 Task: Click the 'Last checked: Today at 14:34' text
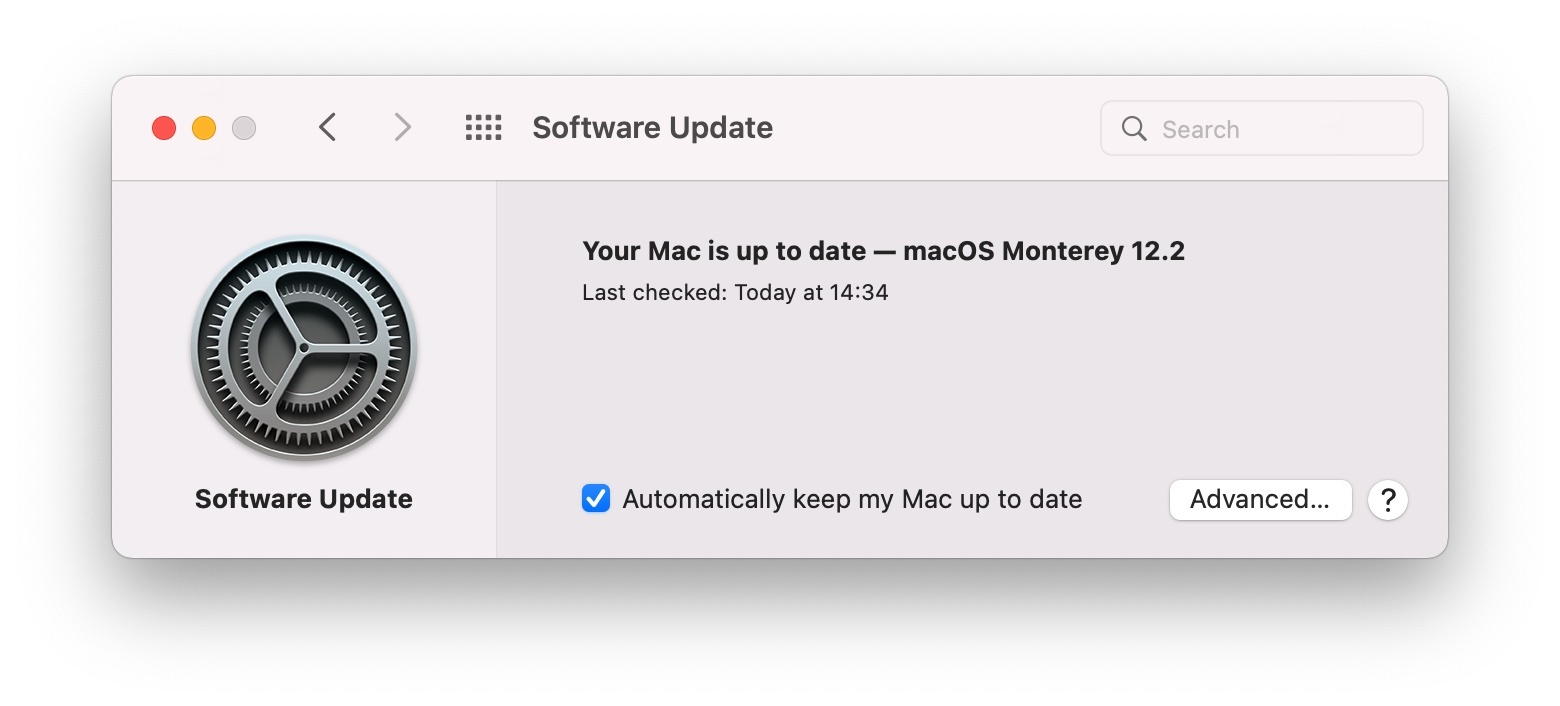[x=735, y=293]
